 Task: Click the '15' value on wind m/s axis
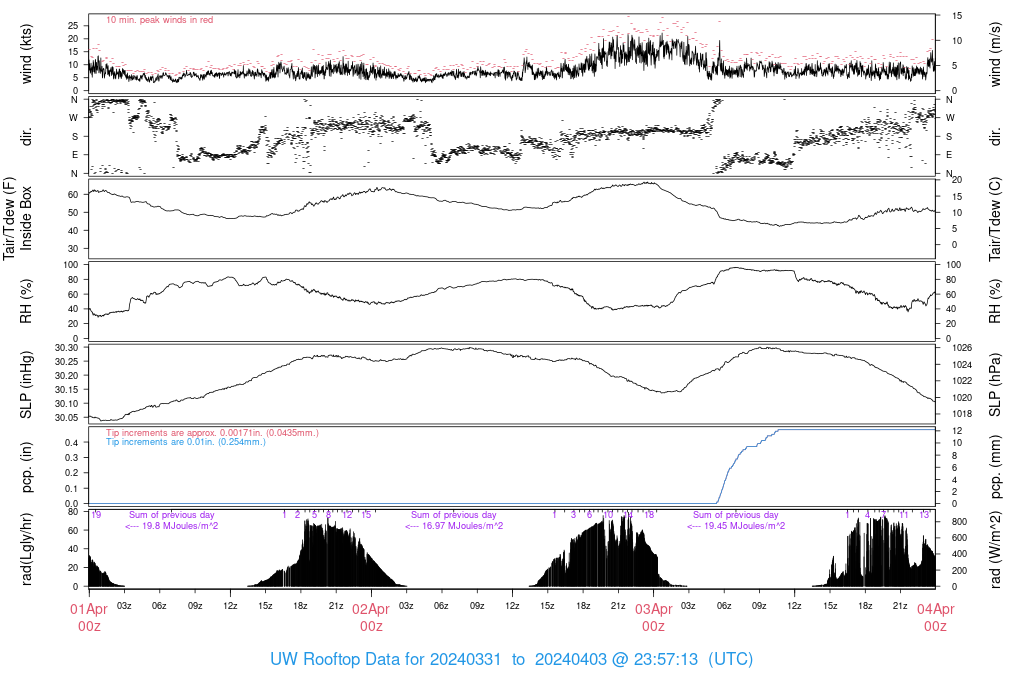point(957,16)
